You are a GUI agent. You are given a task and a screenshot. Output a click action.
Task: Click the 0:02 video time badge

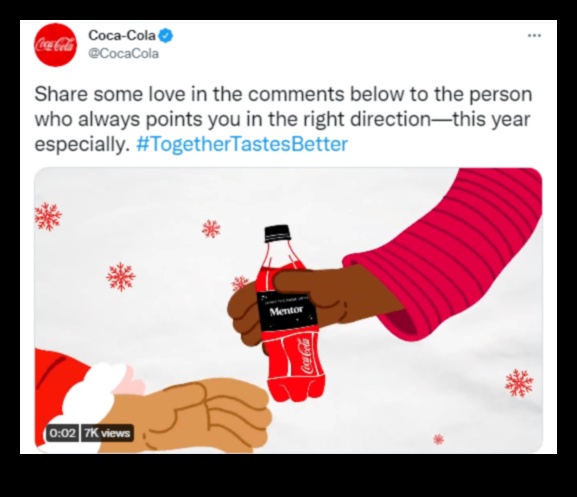[x=63, y=433]
